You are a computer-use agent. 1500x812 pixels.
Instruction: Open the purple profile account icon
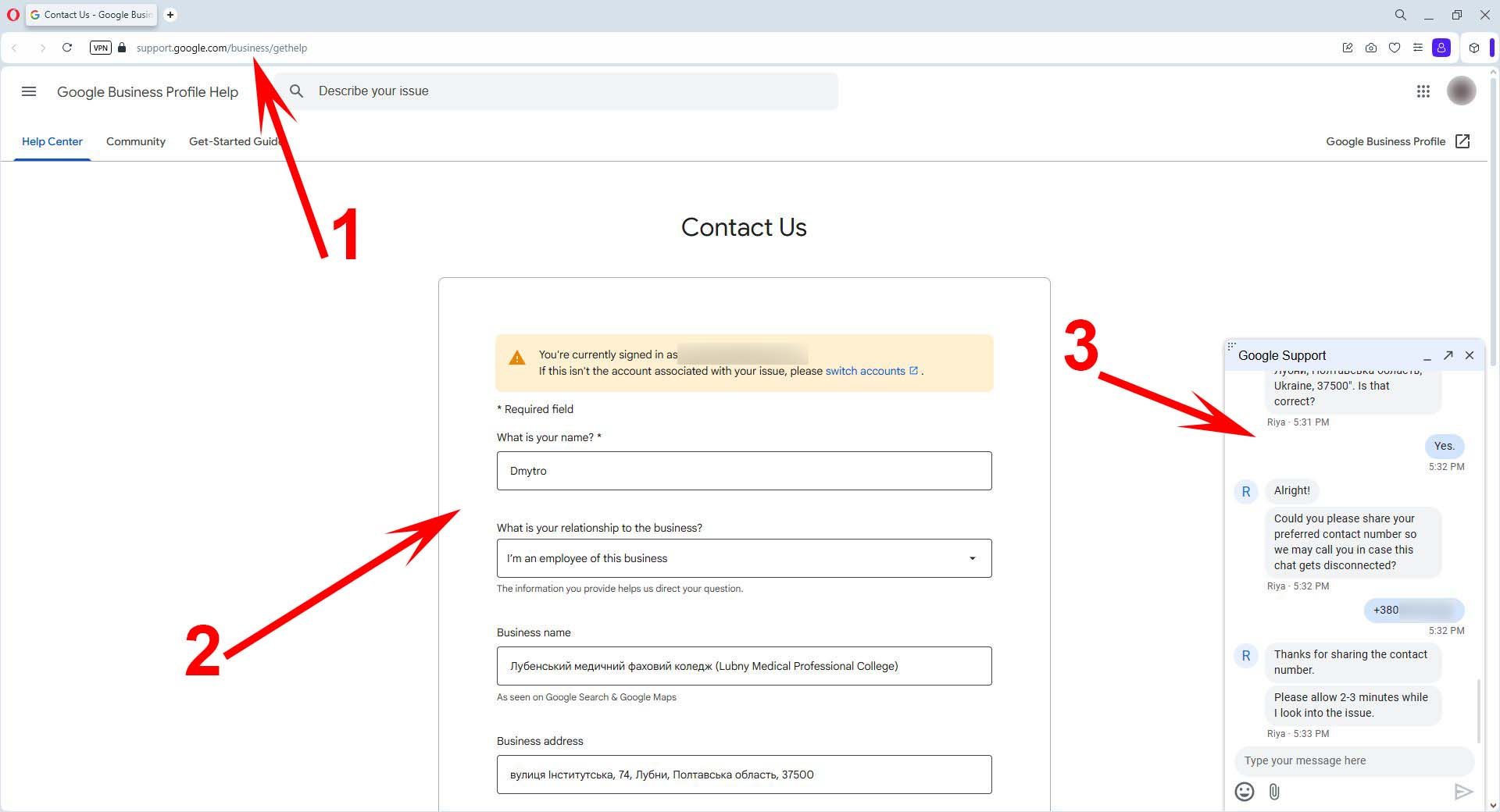[x=1441, y=48]
